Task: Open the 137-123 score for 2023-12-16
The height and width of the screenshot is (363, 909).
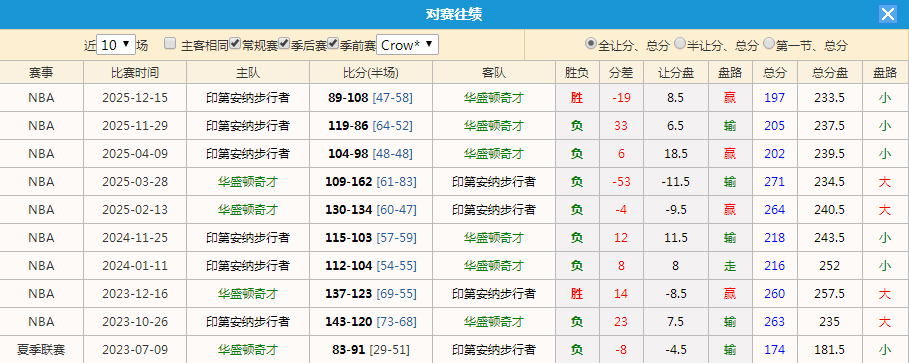Action: click(x=348, y=293)
